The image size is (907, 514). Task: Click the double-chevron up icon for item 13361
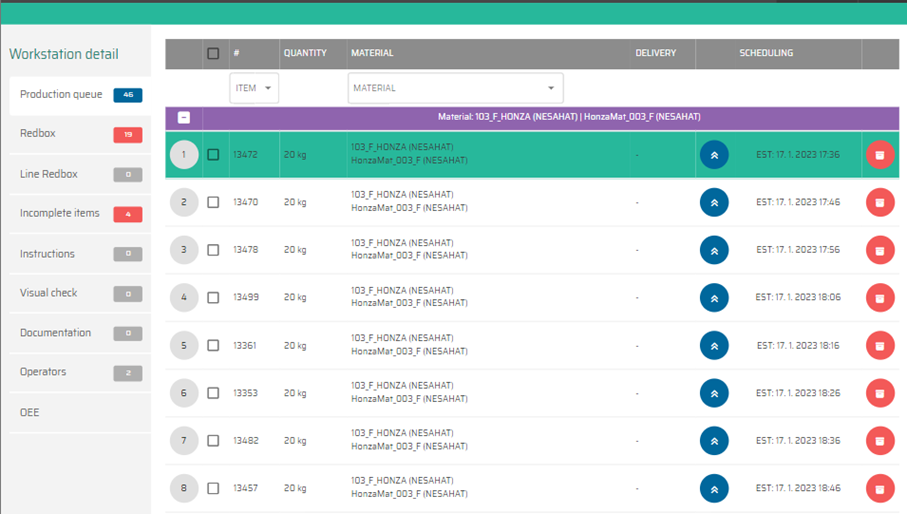(x=714, y=346)
